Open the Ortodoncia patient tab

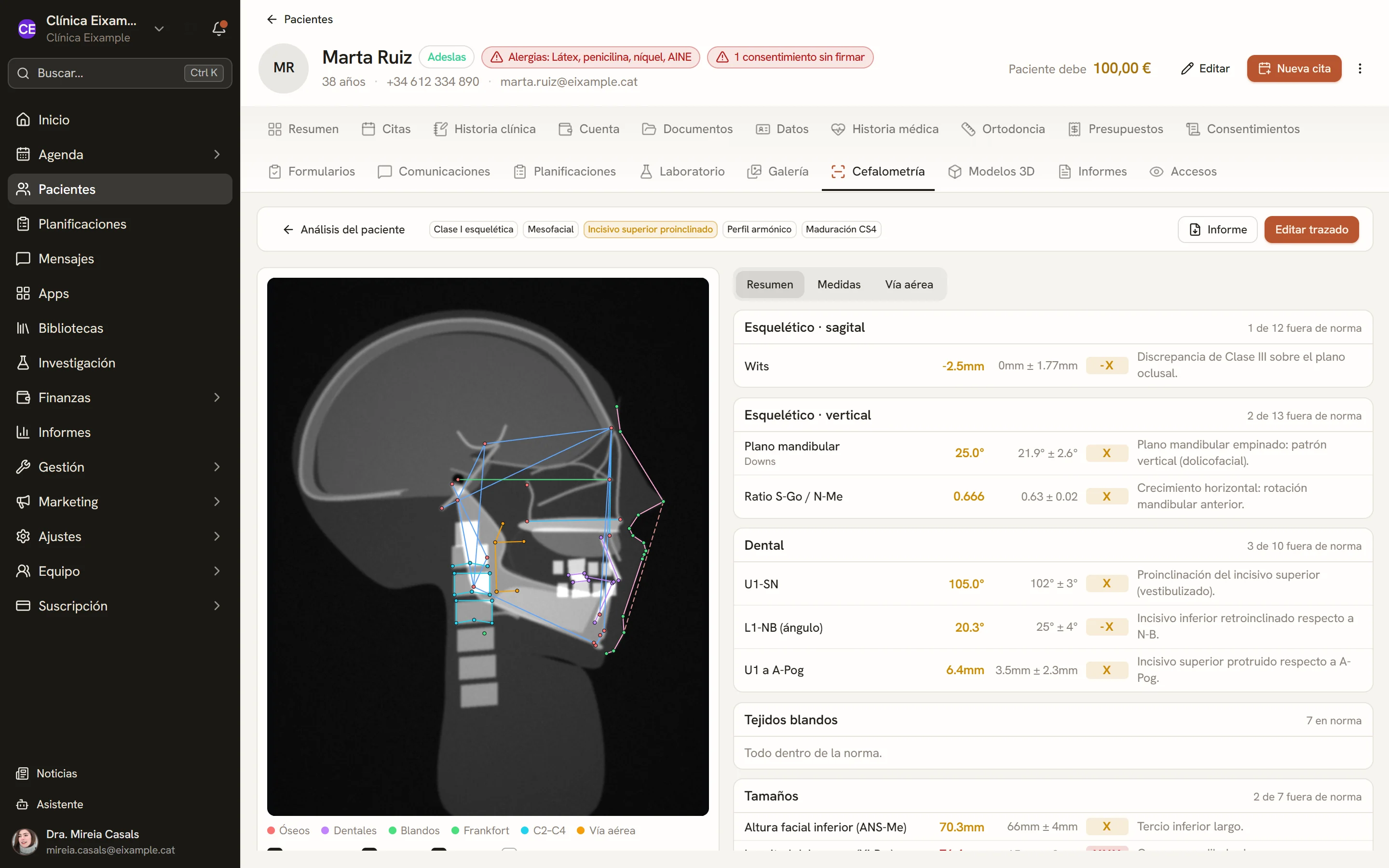tap(1003, 129)
